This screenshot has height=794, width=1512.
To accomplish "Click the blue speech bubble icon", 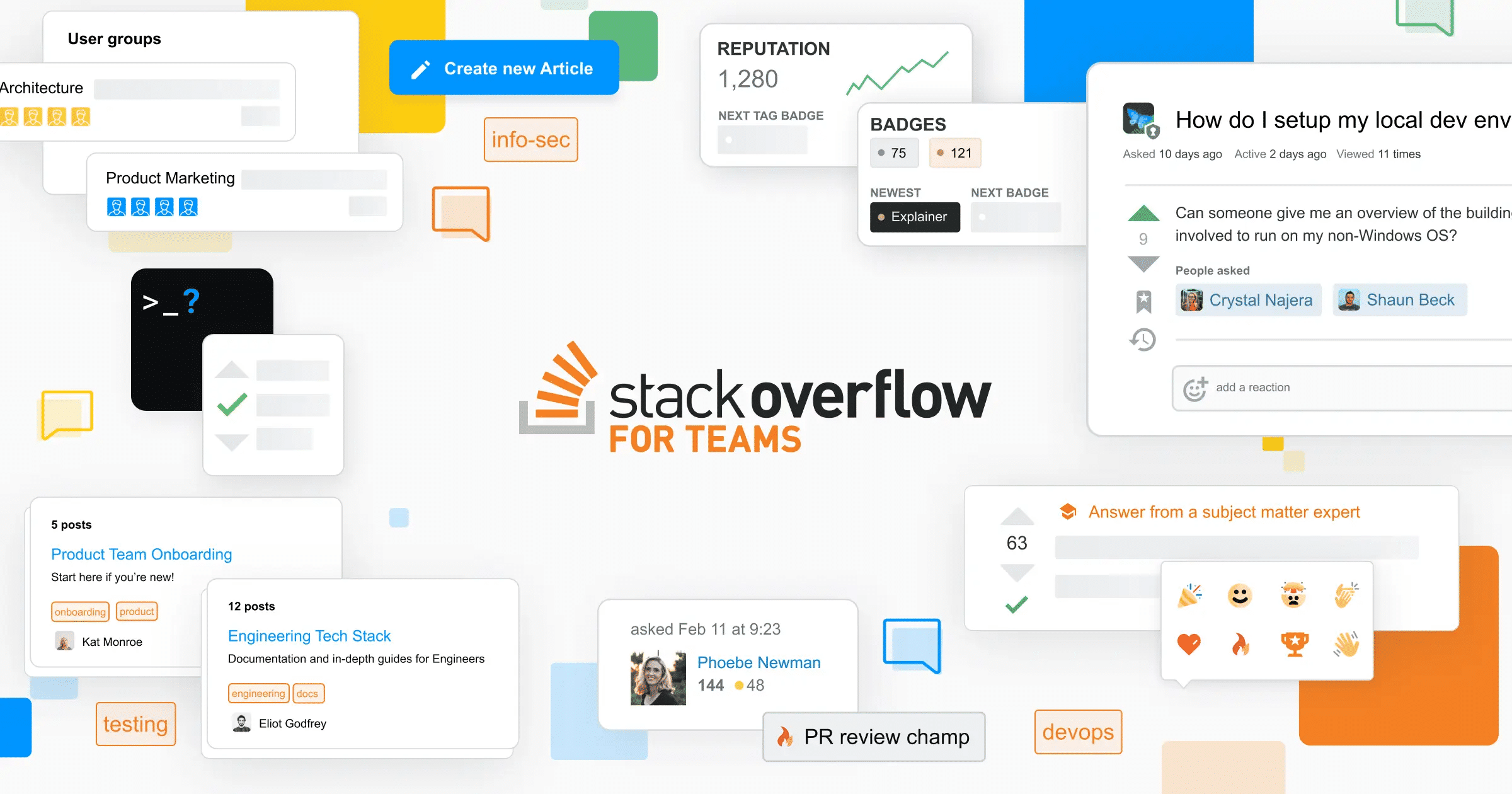I will coord(912,646).
